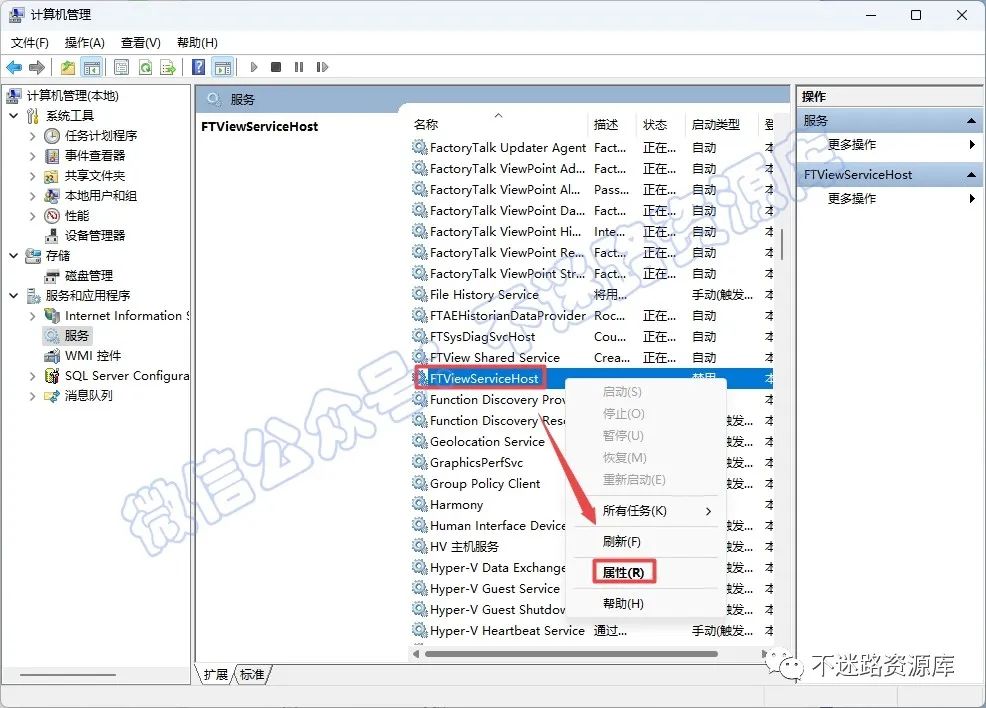
Task: Click the Forward arrow toolbar icon
Action: coord(37,67)
